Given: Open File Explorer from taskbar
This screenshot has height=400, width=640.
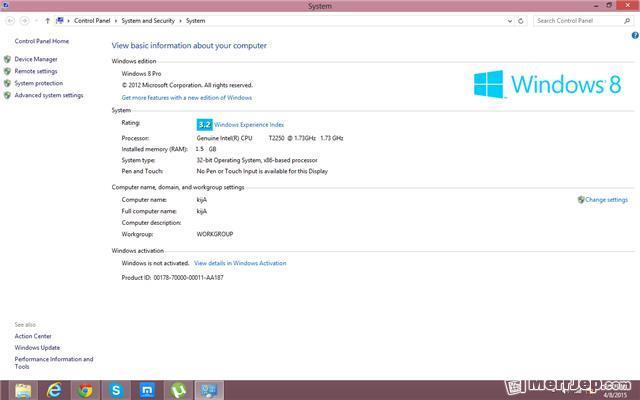Looking at the screenshot, I should pyautogui.click(x=23, y=391).
